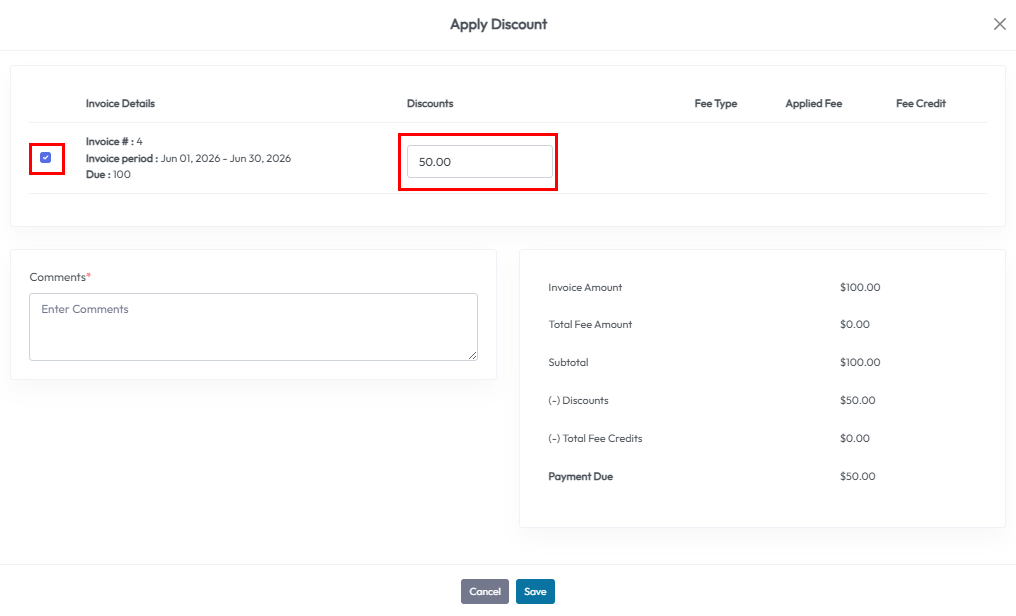Click the Comments field label
This screenshot has height=616, width=1016.
pyautogui.click(x=59, y=277)
